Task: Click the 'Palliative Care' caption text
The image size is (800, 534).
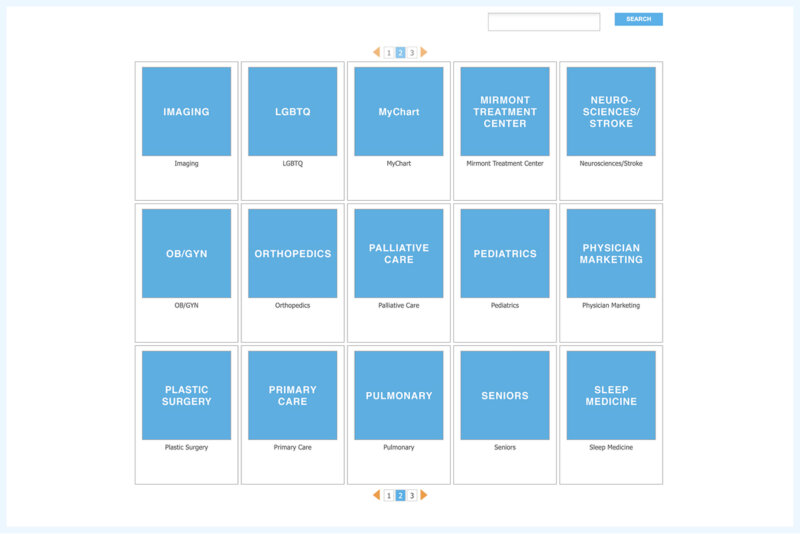Action: (398, 305)
